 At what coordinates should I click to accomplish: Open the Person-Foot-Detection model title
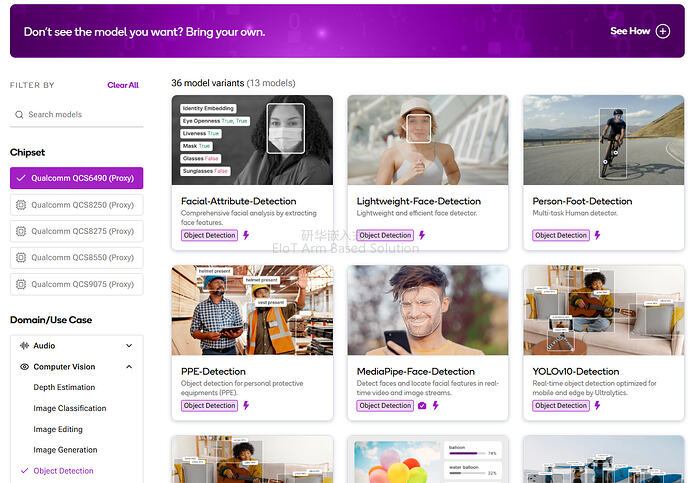pos(582,201)
